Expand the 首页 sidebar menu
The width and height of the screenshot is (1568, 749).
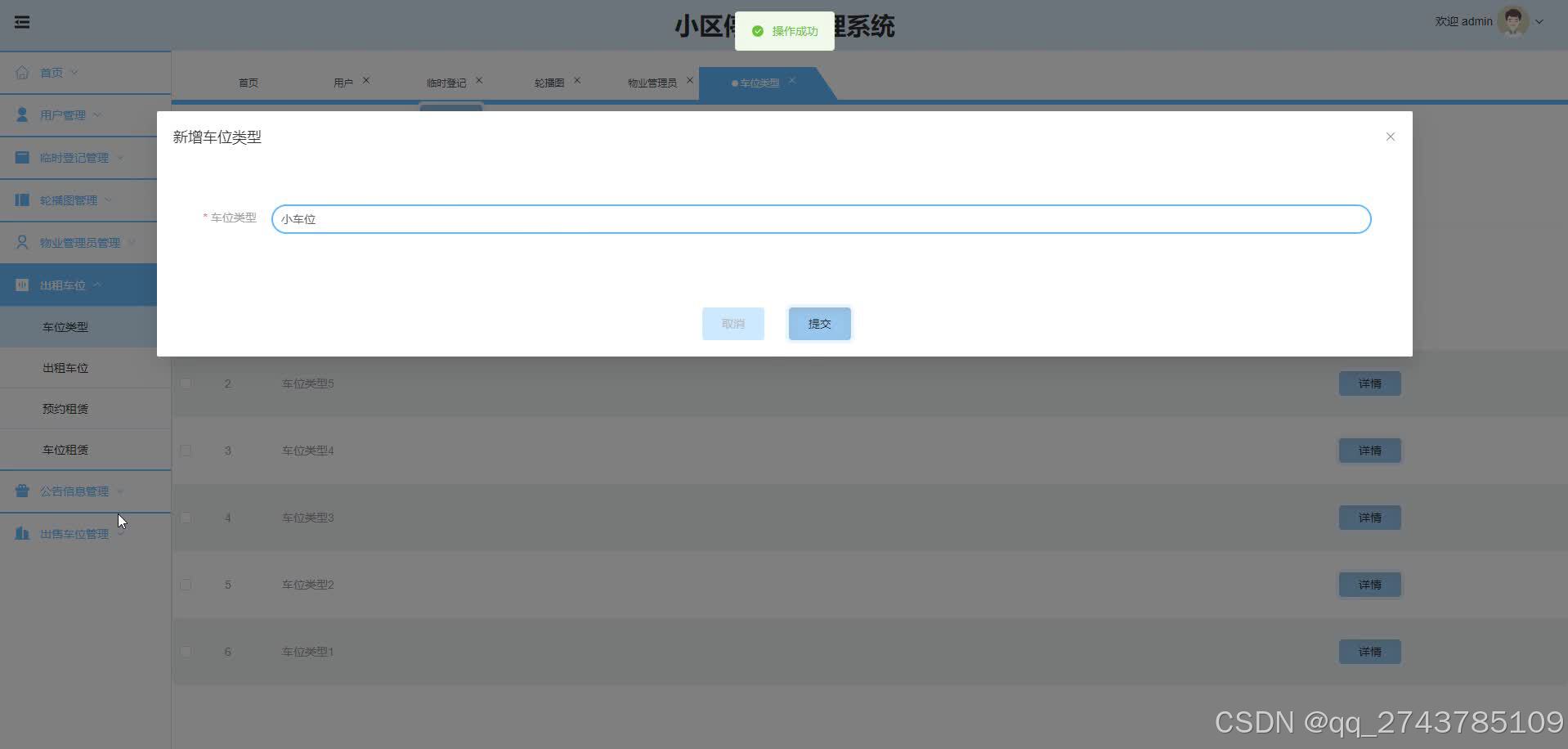pos(74,72)
